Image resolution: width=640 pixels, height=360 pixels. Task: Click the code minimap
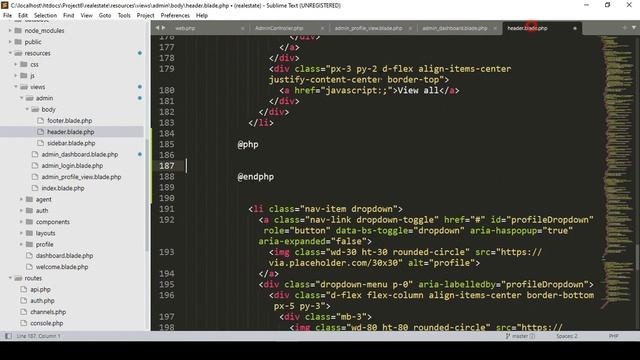pyautogui.click(x=618, y=171)
